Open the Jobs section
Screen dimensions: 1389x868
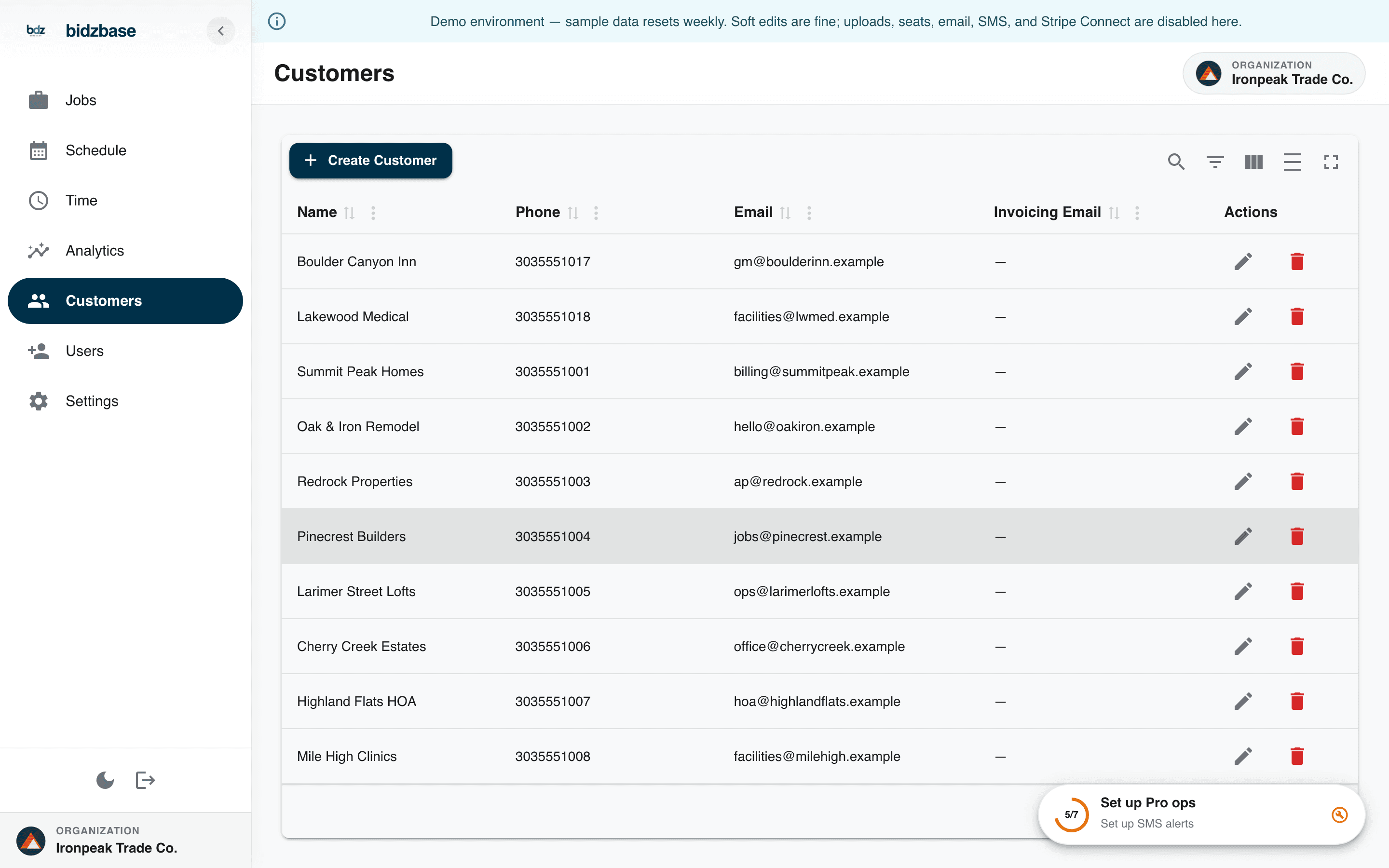click(x=125, y=100)
